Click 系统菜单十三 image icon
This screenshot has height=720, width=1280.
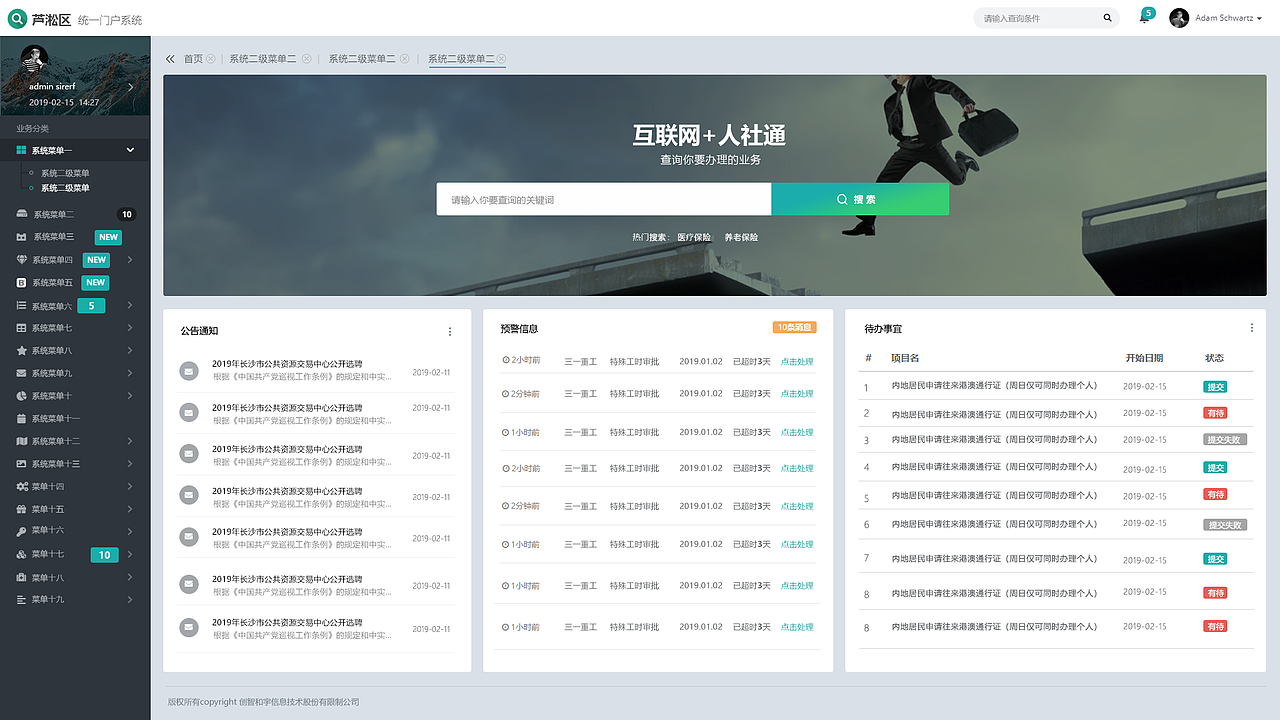coord(21,464)
